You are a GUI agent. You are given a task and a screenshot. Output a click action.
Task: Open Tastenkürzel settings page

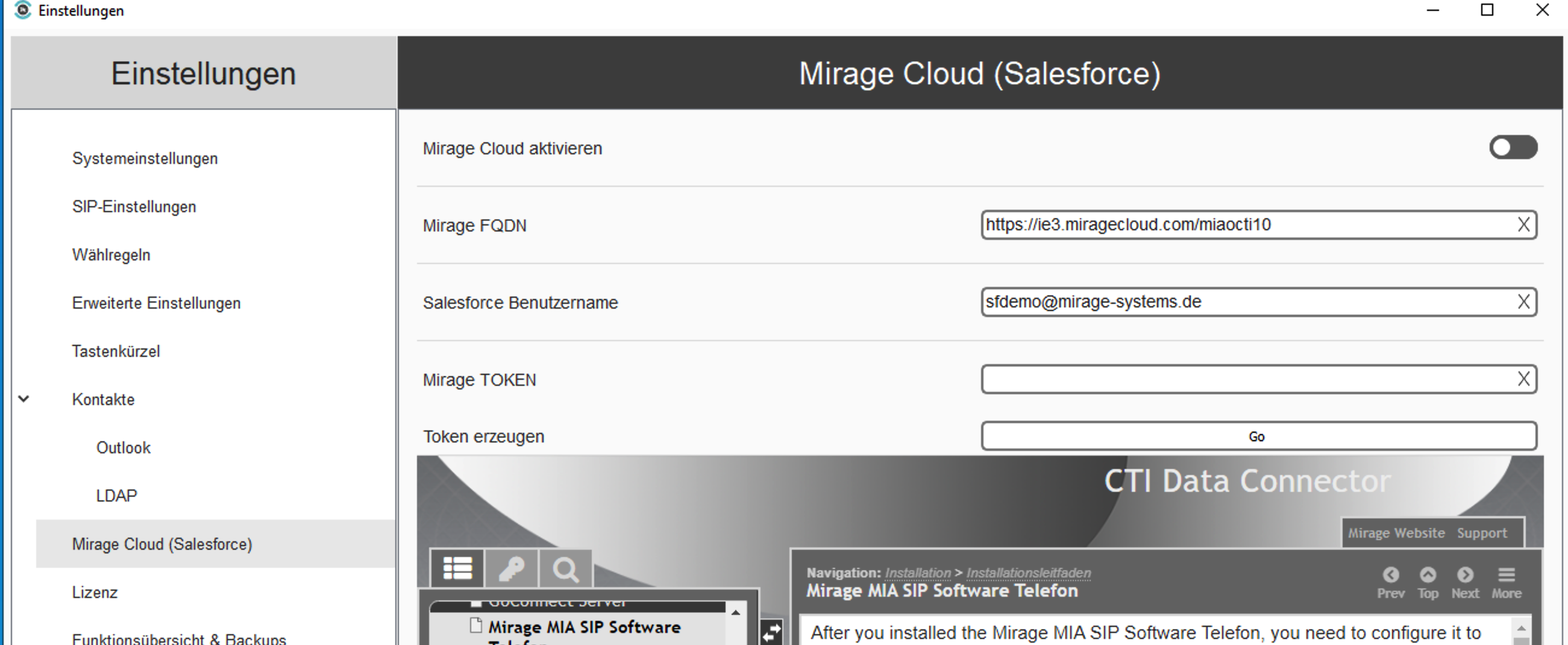click(x=116, y=351)
